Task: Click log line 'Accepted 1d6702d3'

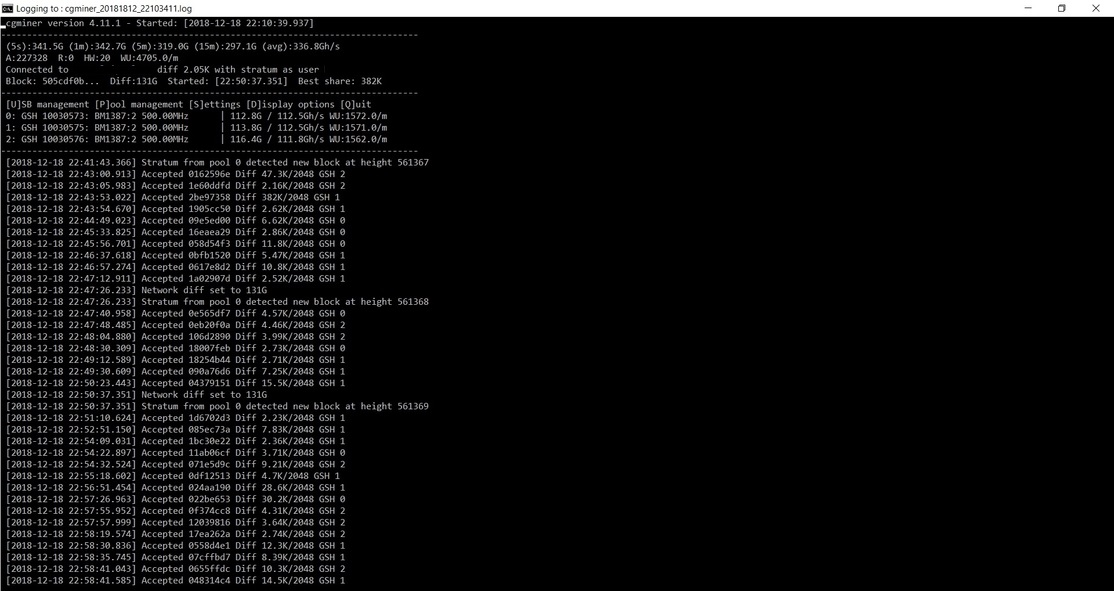Action: (175, 418)
